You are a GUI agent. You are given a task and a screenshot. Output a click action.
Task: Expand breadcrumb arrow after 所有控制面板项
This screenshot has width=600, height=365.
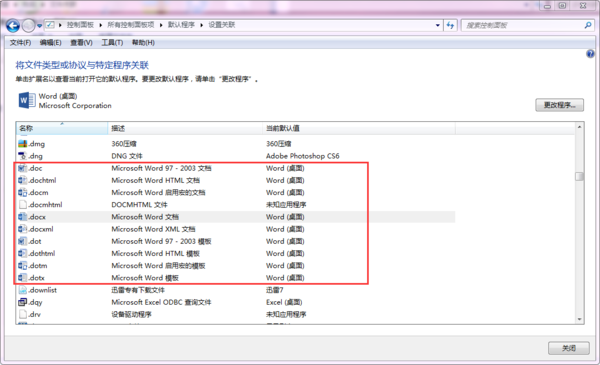[x=161, y=25]
